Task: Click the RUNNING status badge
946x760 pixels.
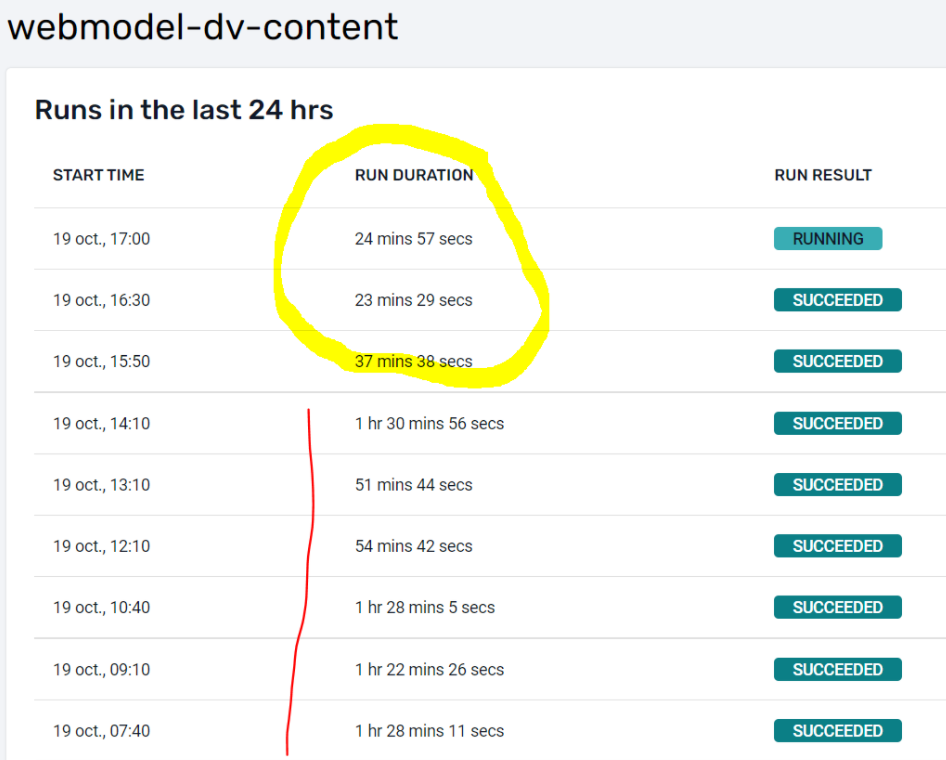Action: pyautogui.click(x=827, y=238)
